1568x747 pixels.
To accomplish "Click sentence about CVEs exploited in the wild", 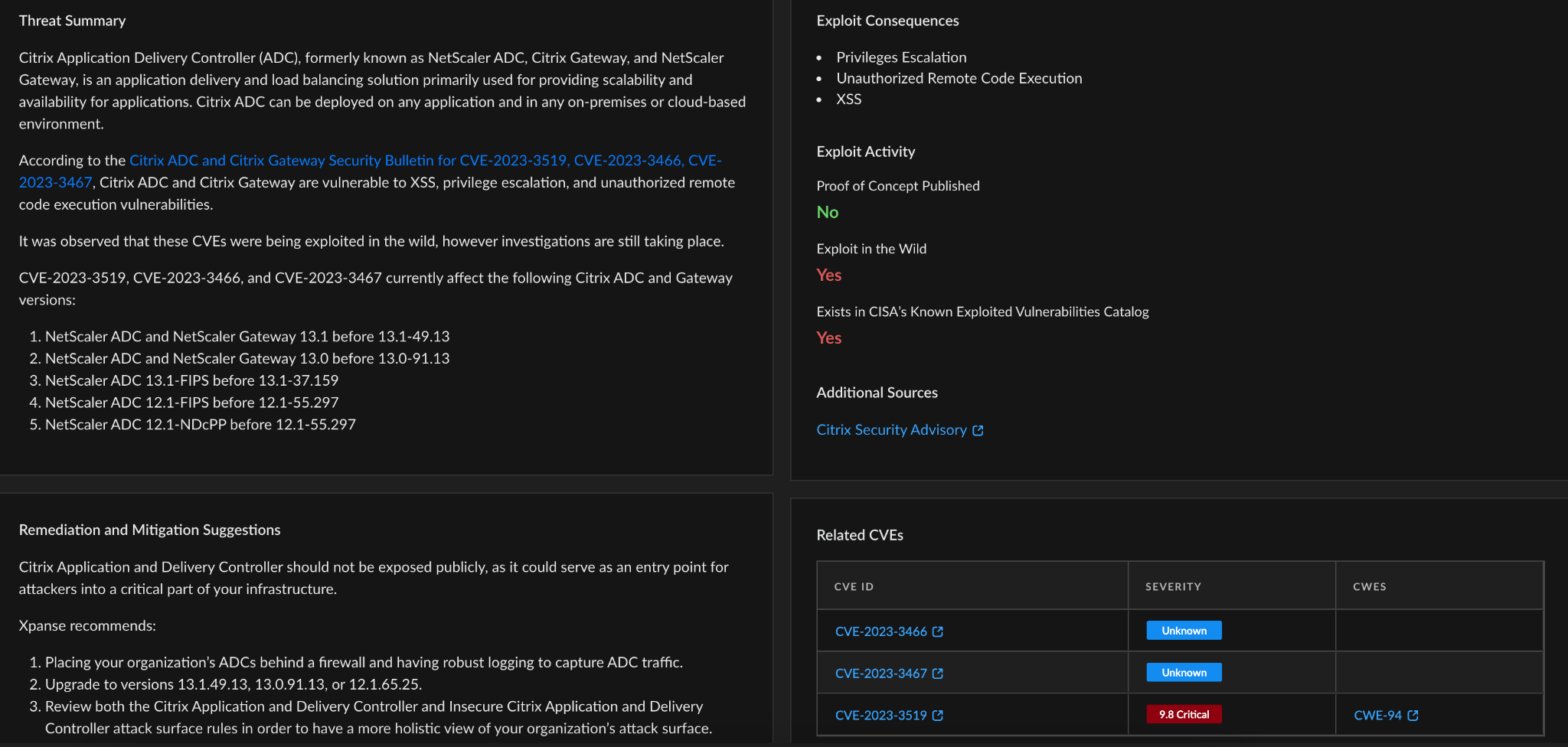I will tap(371, 242).
